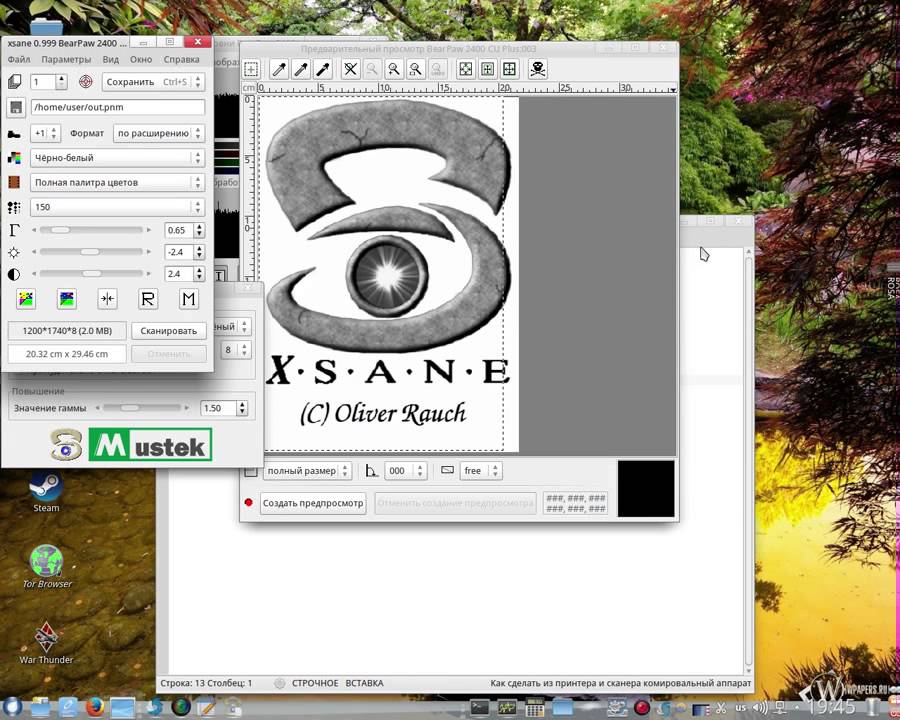
Task: Open the free aspect ratio dropdown
Action: coord(481,471)
